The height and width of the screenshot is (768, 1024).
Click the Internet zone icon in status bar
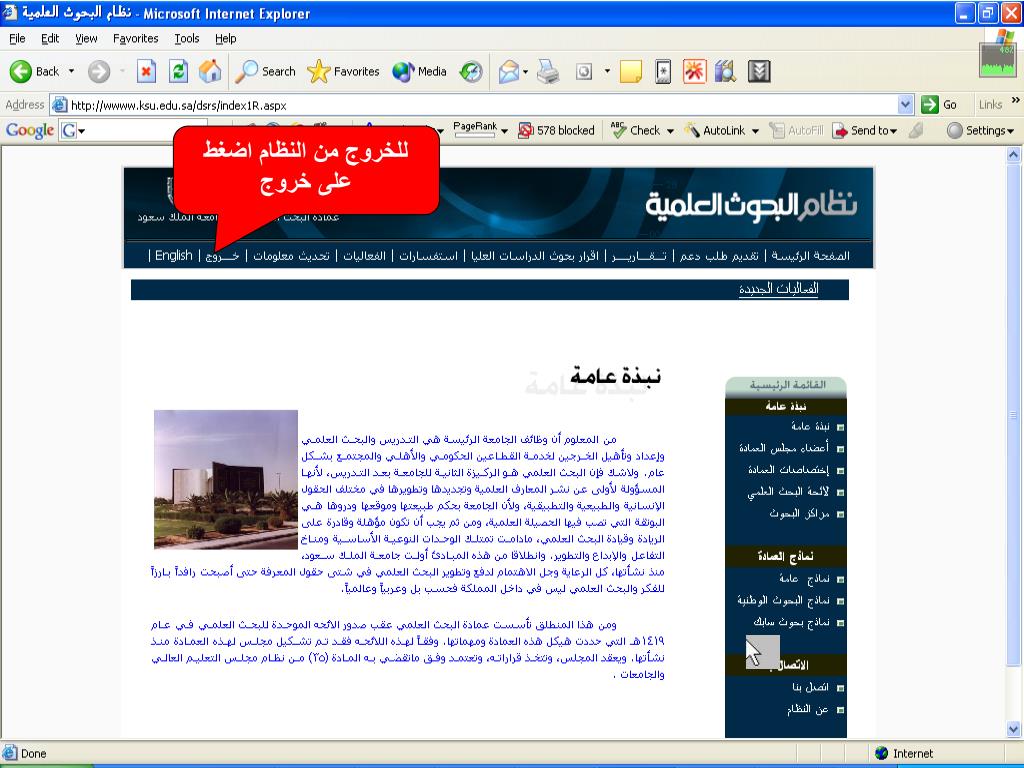pyautogui.click(x=882, y=753)
